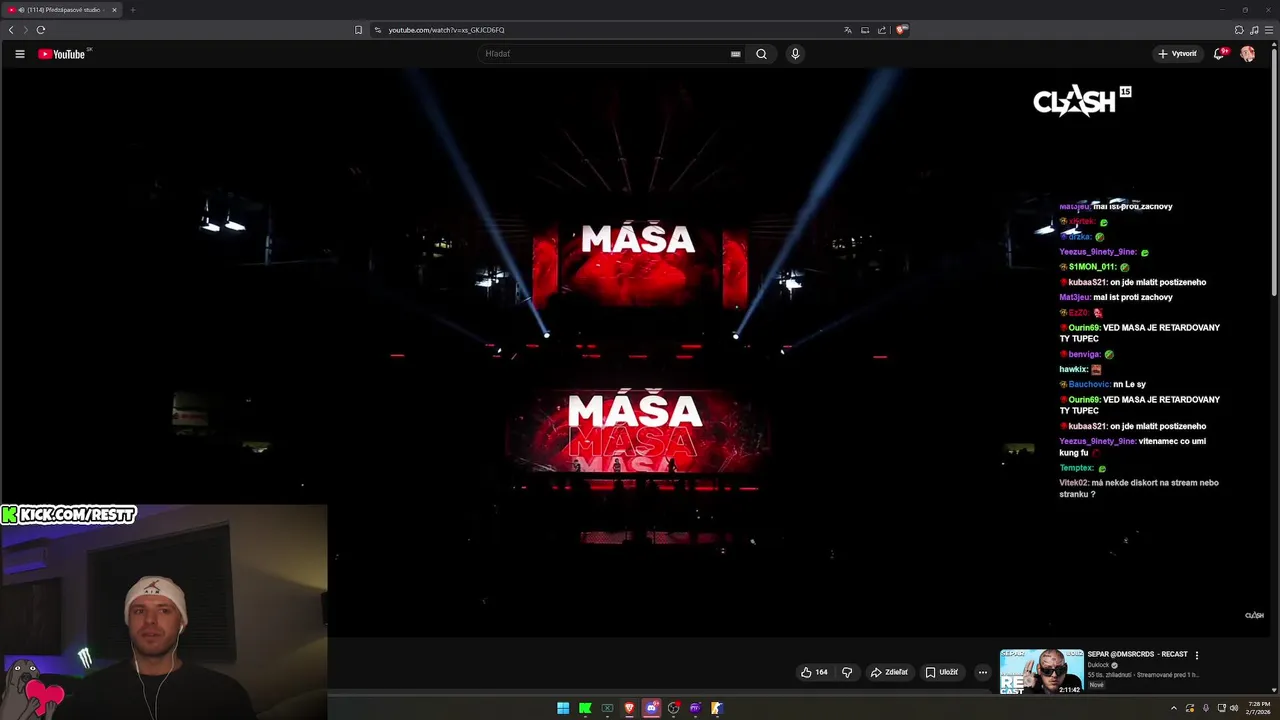Reload the current page
Image resolution: width=1280 pixels, height=720 pixels.
(41, 30)
